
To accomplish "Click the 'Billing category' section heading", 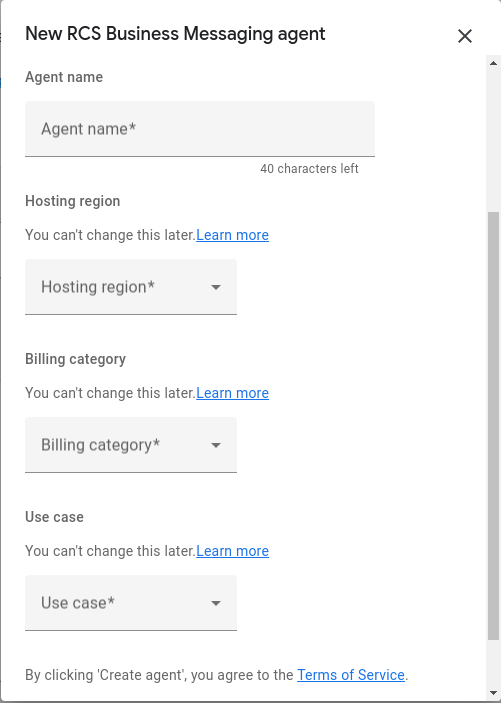I will coord(75,359).
